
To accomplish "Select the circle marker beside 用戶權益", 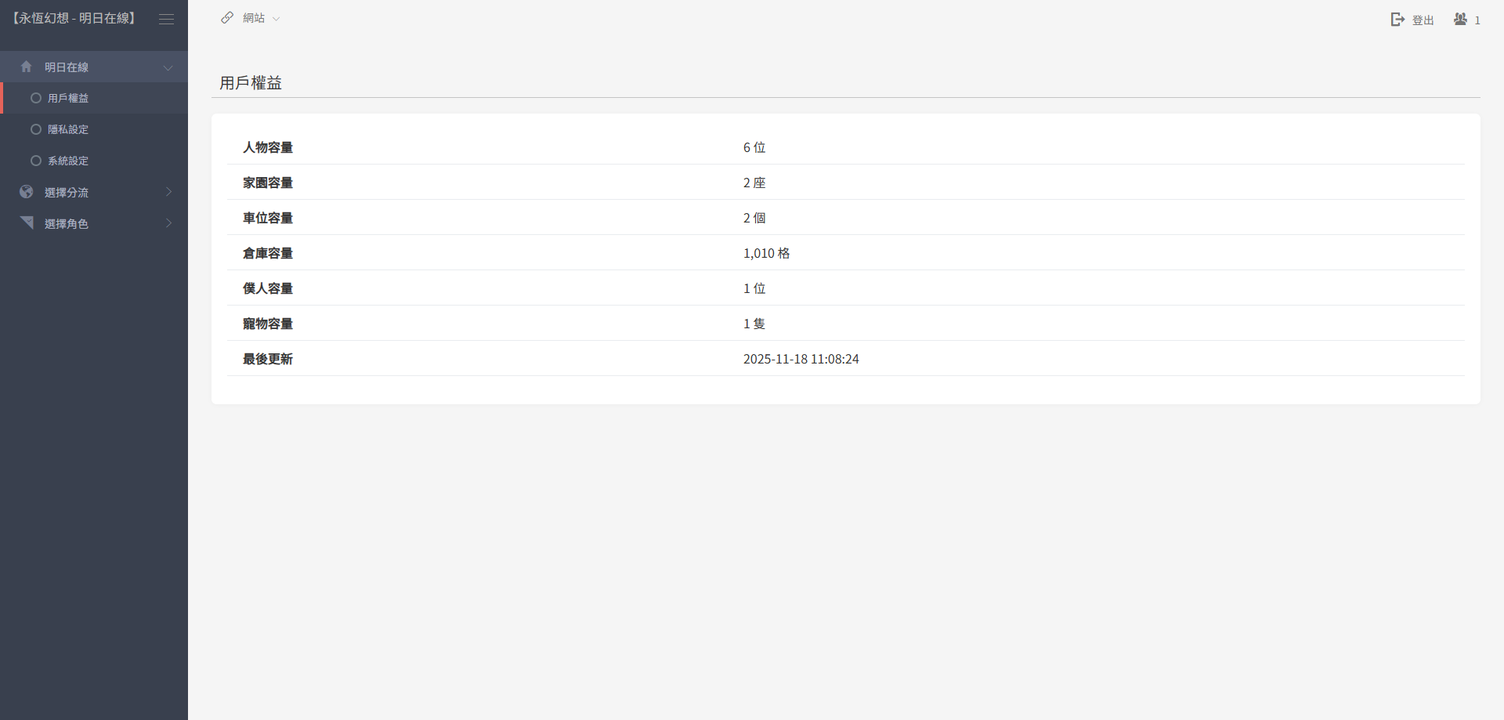I will click(x=36, y=98).
